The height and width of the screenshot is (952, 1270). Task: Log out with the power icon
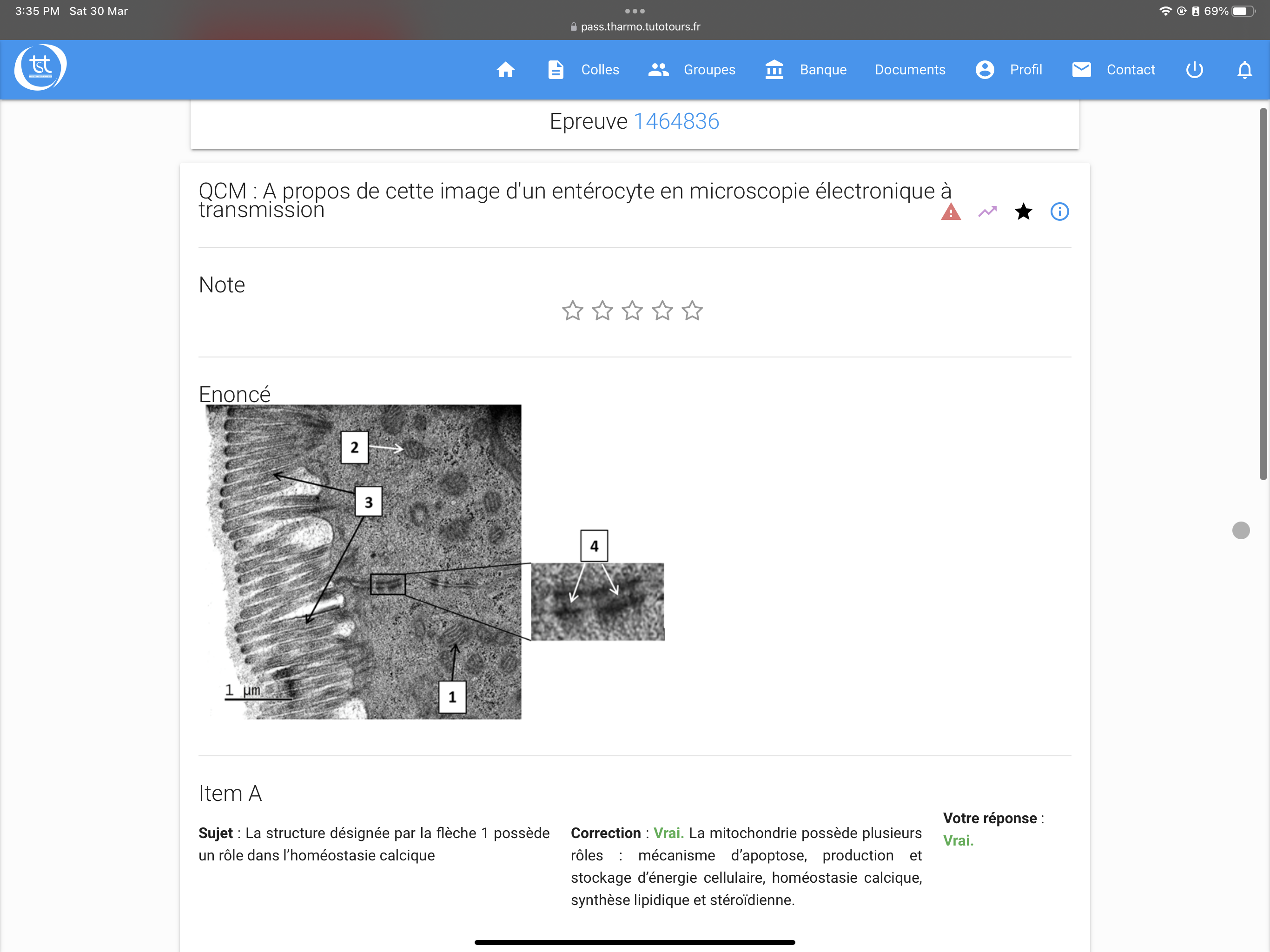pos(1194,69)
